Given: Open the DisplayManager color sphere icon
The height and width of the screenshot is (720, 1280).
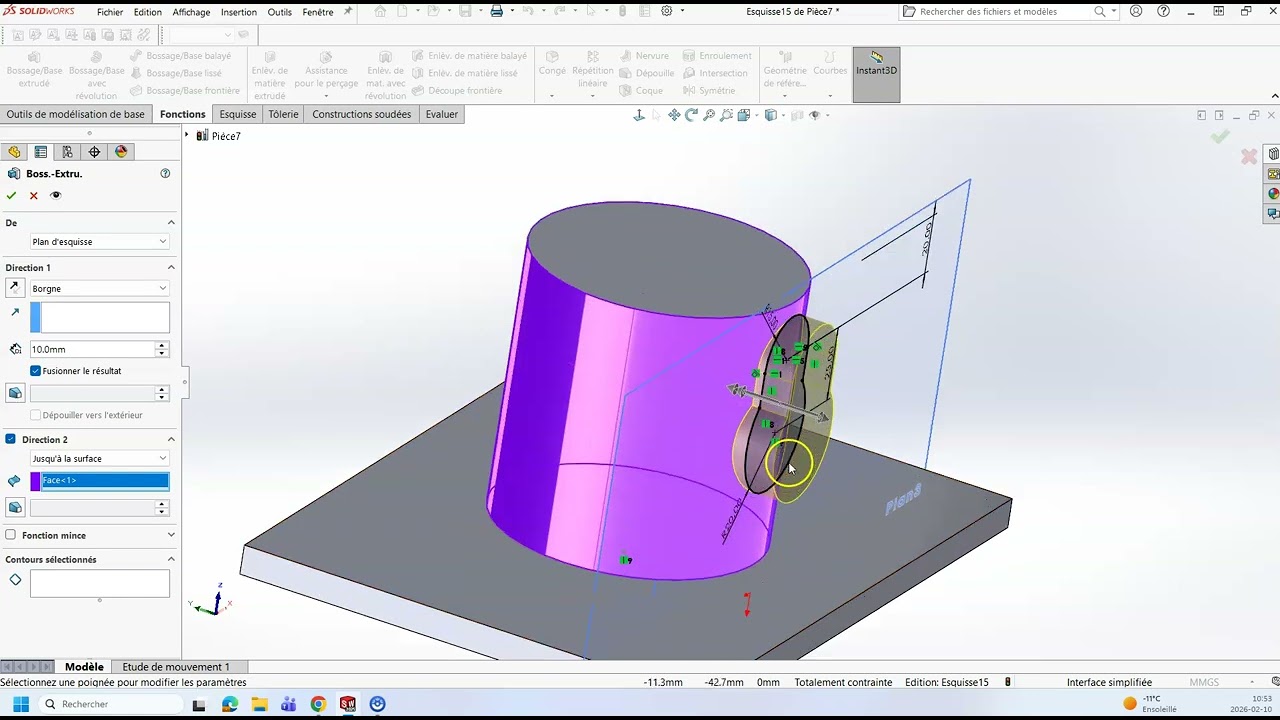Looking at the screenshot, I should point(121,152).
